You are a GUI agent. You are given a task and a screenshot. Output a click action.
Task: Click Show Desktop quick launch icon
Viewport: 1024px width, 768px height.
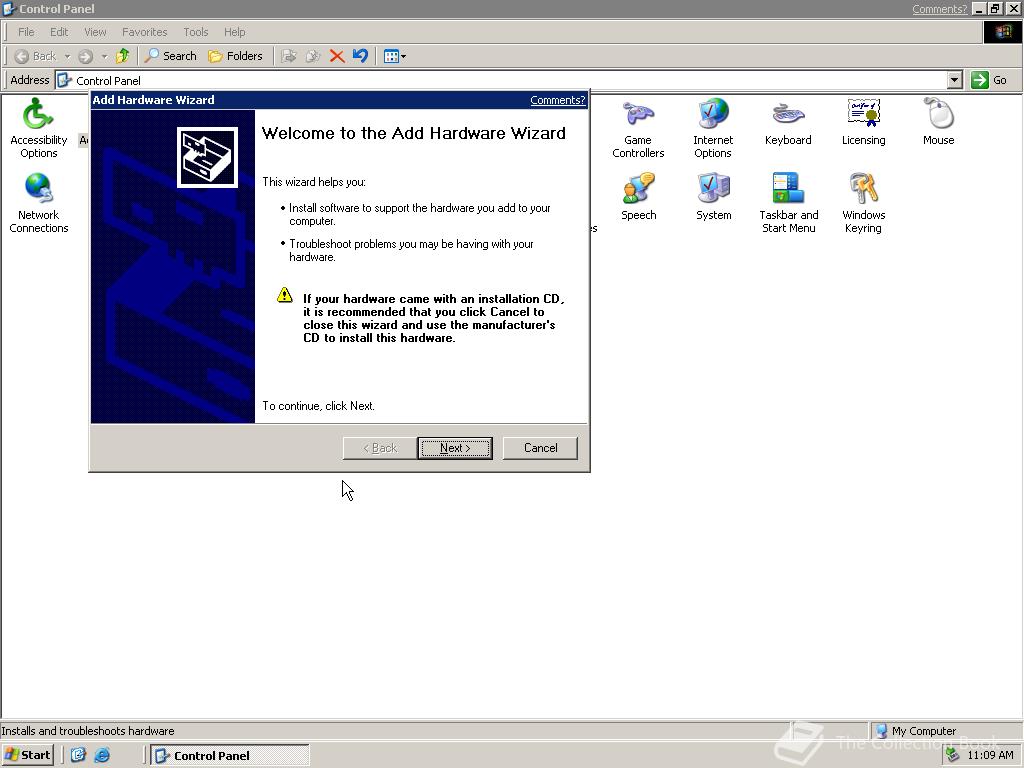pos(78,755)
